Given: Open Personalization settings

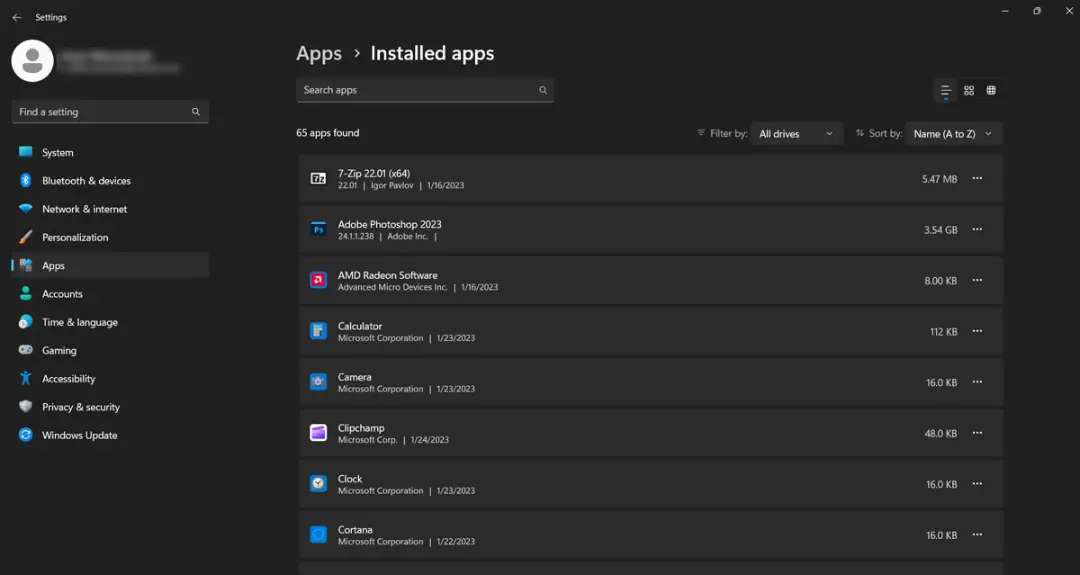Looking at the screenshot, I should tap(110, 237).
